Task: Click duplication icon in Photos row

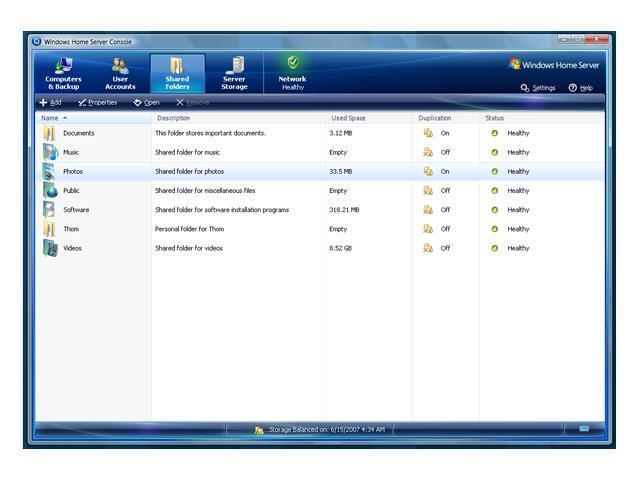Action: coord(428,171)
